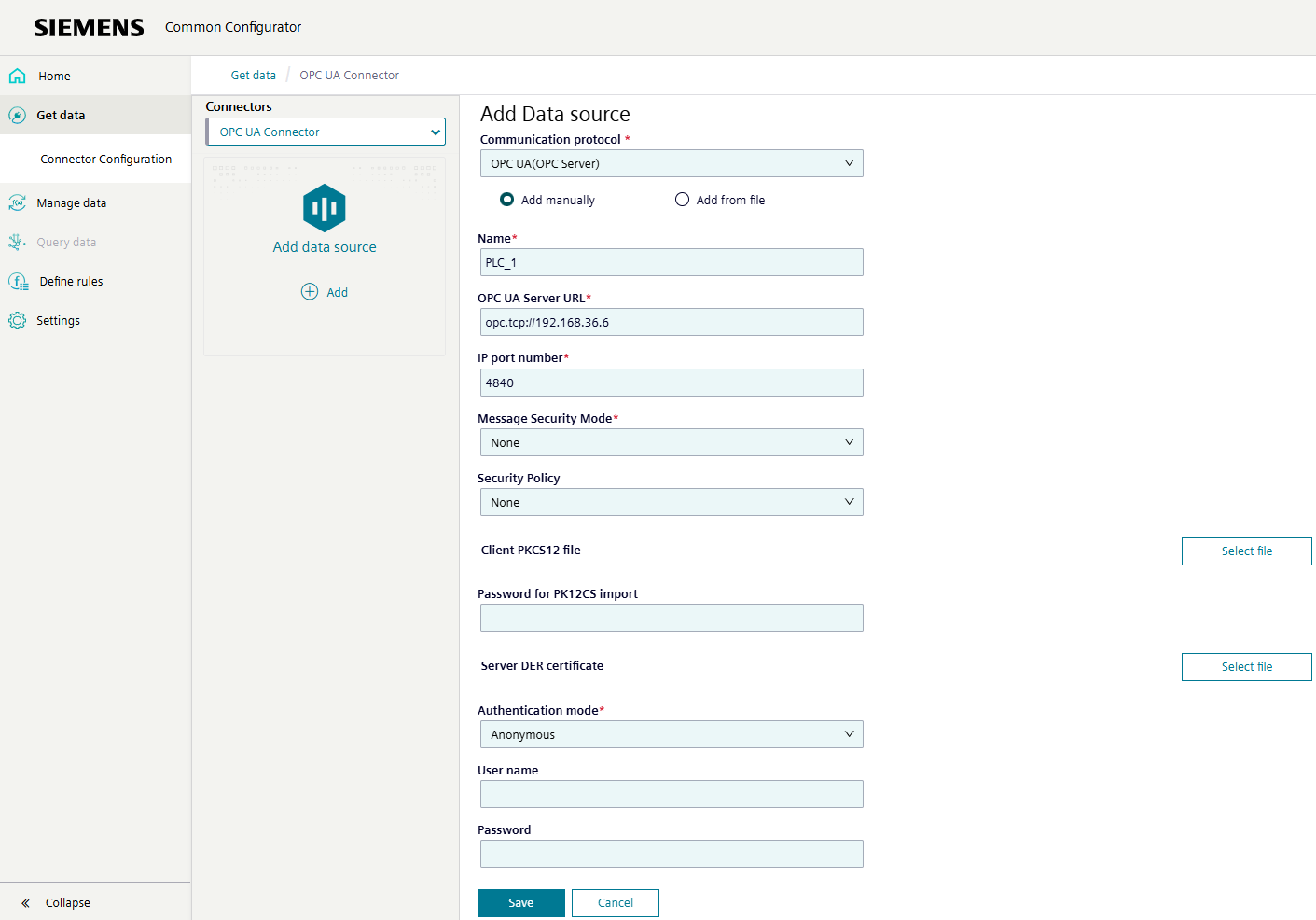Expand the Authentication mode dropdown

tap(672, 735)
